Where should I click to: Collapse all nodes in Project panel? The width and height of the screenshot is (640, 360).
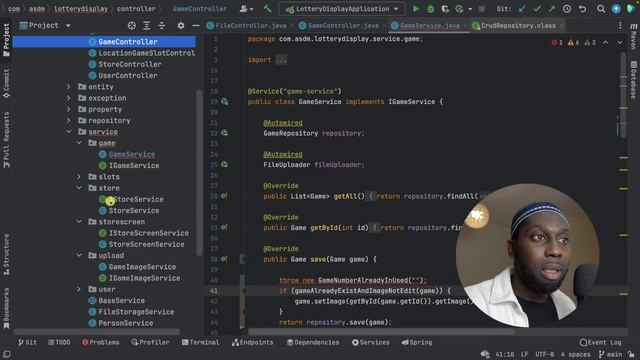pos(162,25)
